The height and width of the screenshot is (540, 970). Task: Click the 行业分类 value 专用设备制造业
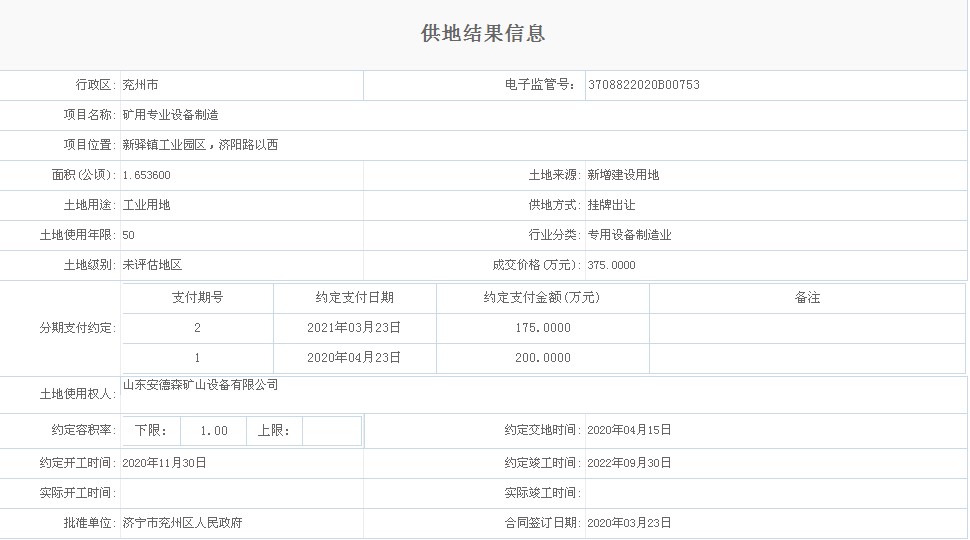[x=629, y=235]
